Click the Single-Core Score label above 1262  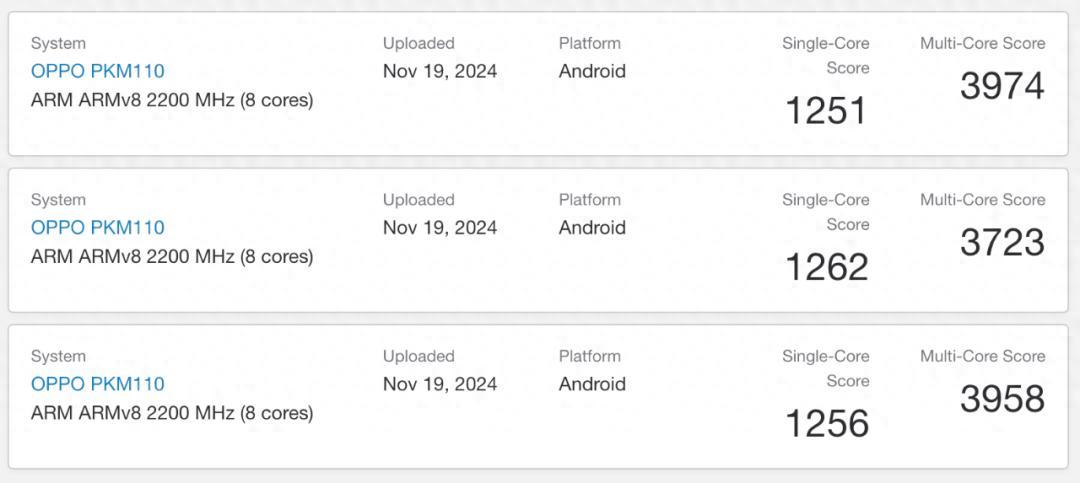[826, 211]
